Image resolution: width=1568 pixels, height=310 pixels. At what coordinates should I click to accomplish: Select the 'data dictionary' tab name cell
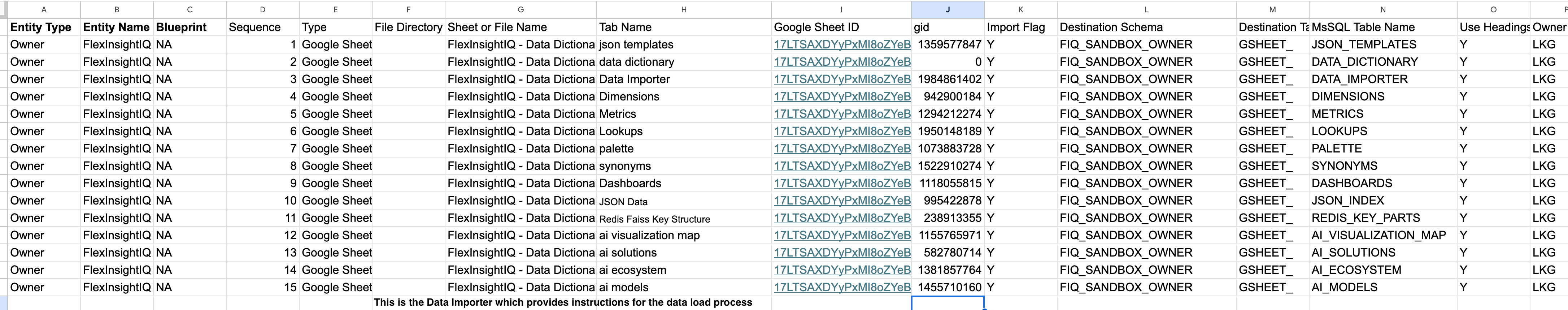(684, 61)
